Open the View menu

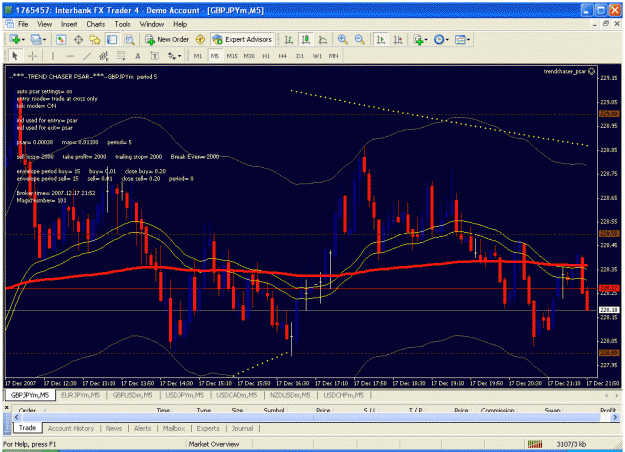click(x=45, y=24)
